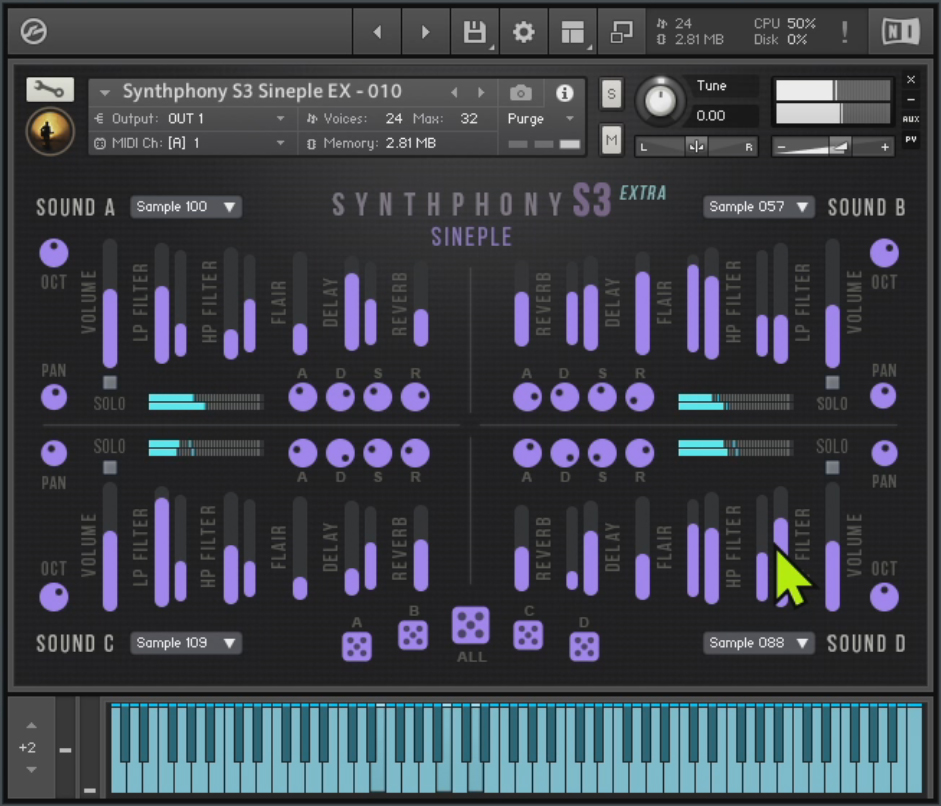
Task: Click the NI logo icon
Action: 900,31
